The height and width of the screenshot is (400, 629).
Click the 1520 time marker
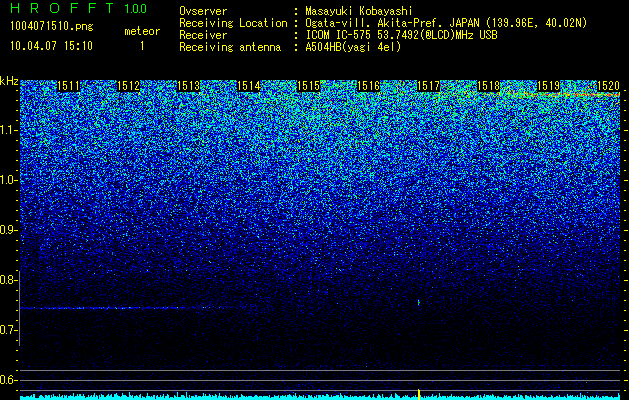click(609, 86)
